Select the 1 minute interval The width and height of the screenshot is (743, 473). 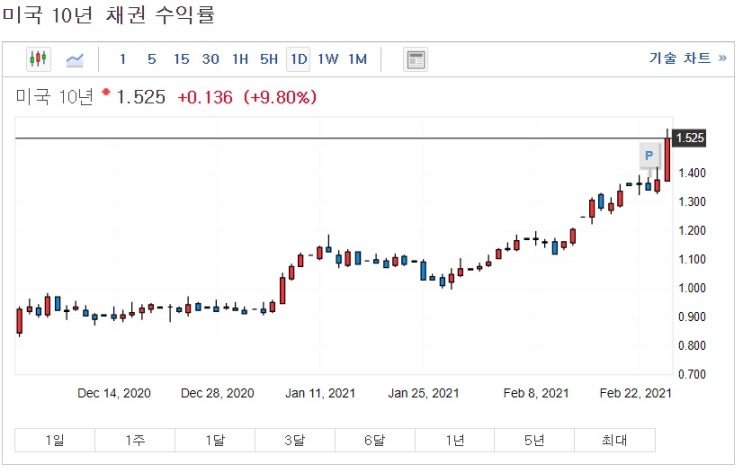123,59
